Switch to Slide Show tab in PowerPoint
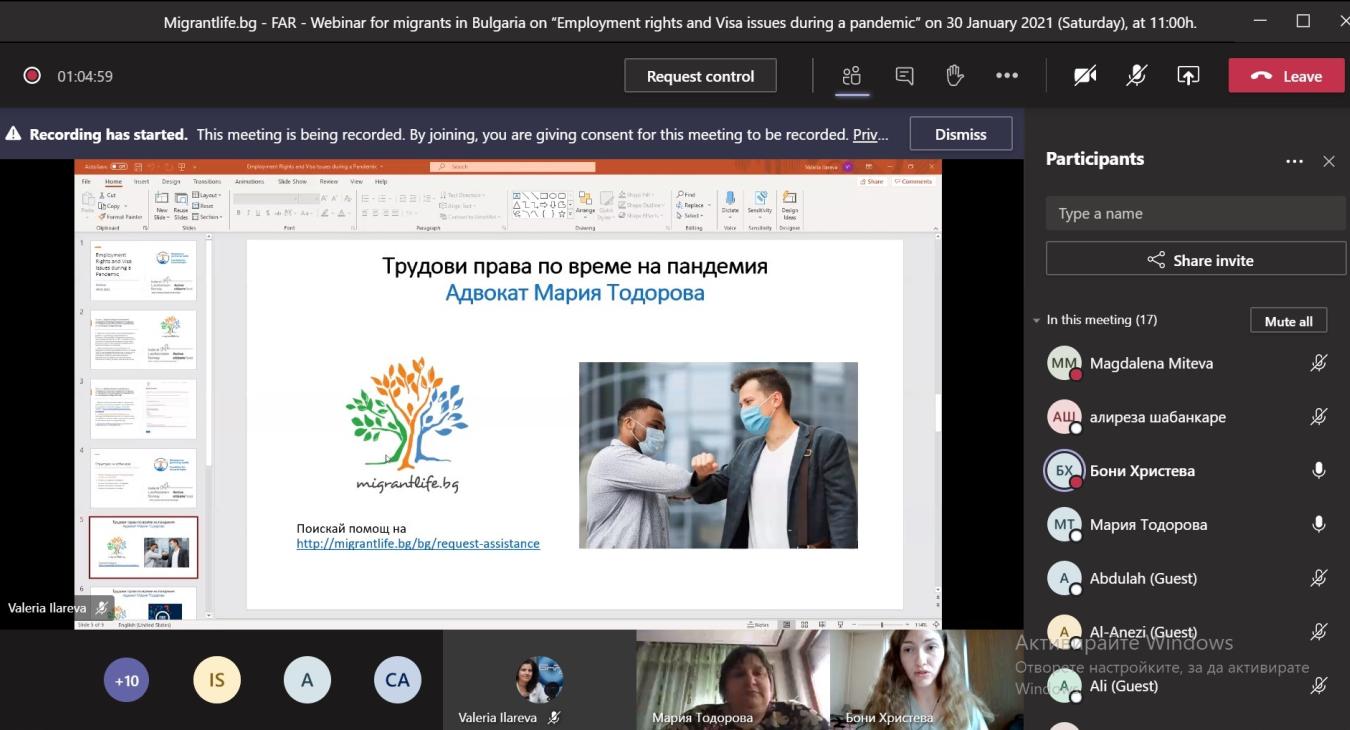The image size is (1350, 730). point(292,182)
